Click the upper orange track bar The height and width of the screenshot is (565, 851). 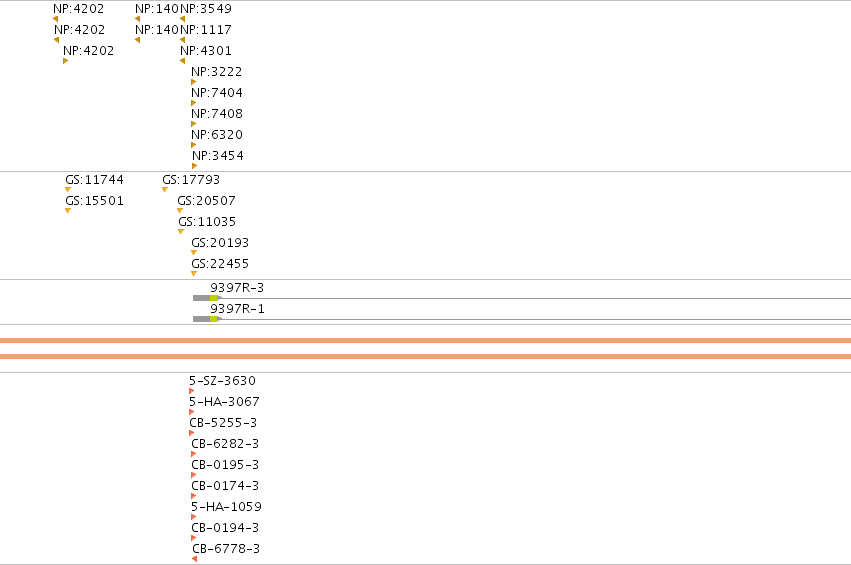coord(426,341)
